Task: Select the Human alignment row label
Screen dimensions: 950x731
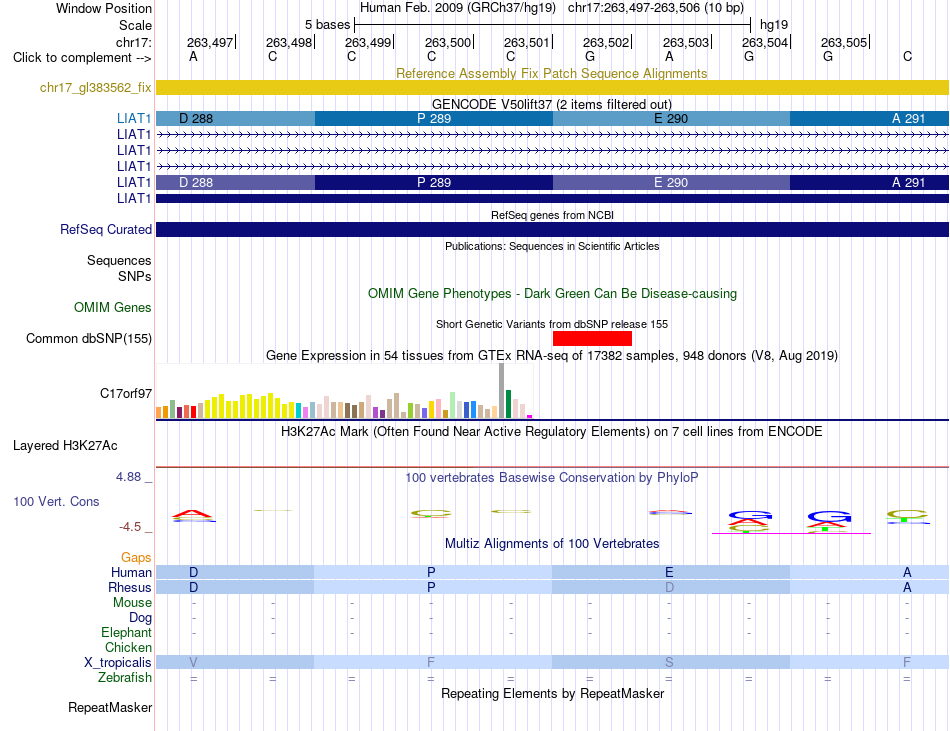Action: tap(131, 572)
